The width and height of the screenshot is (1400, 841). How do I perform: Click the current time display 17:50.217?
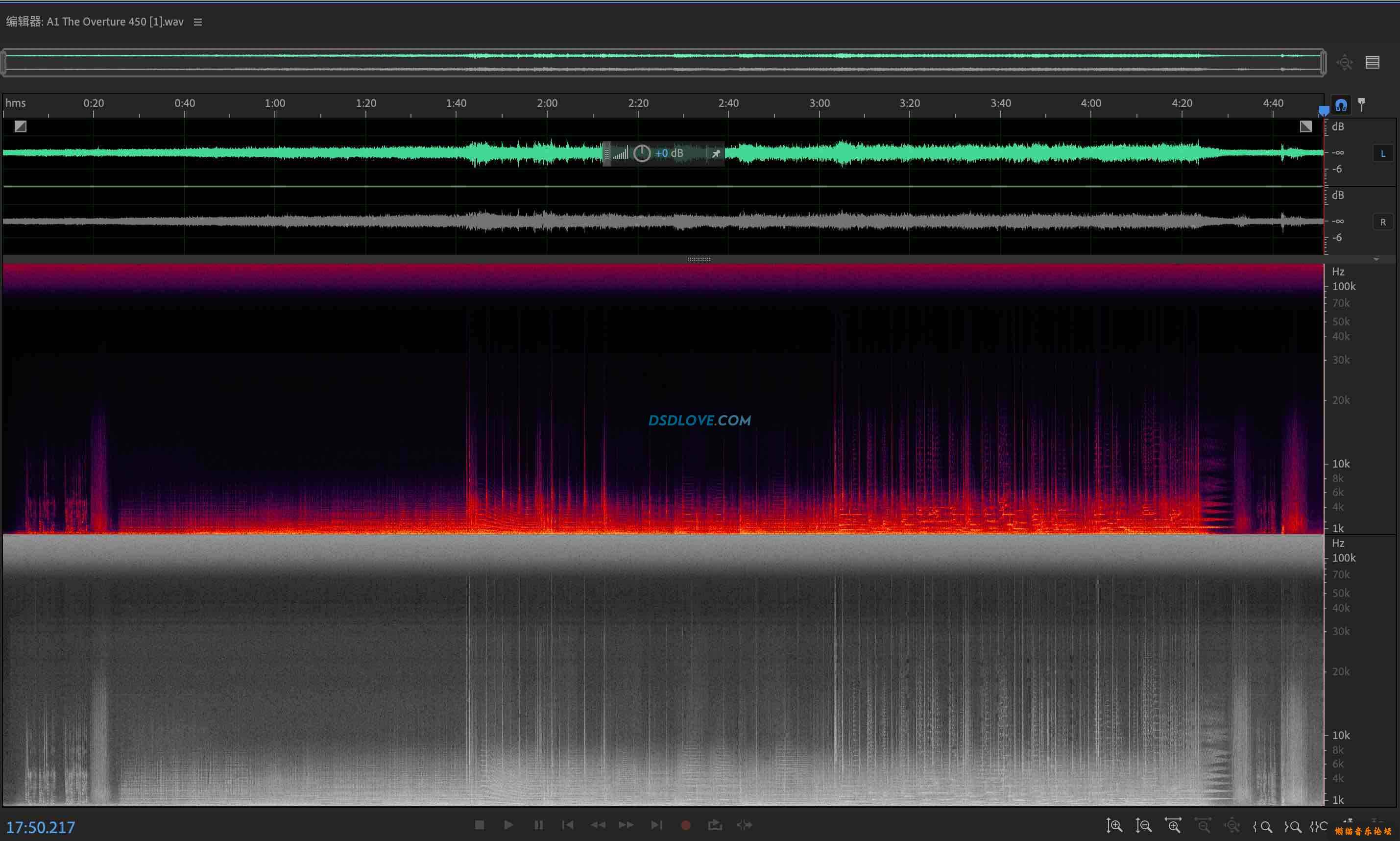pyautogui.click(x=41, y=827)
